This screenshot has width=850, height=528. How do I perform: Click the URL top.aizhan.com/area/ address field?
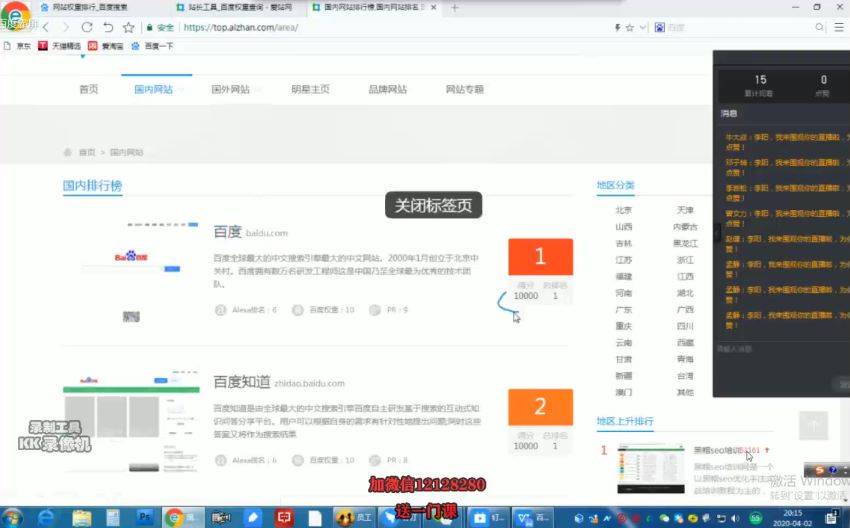click(241, 27)
